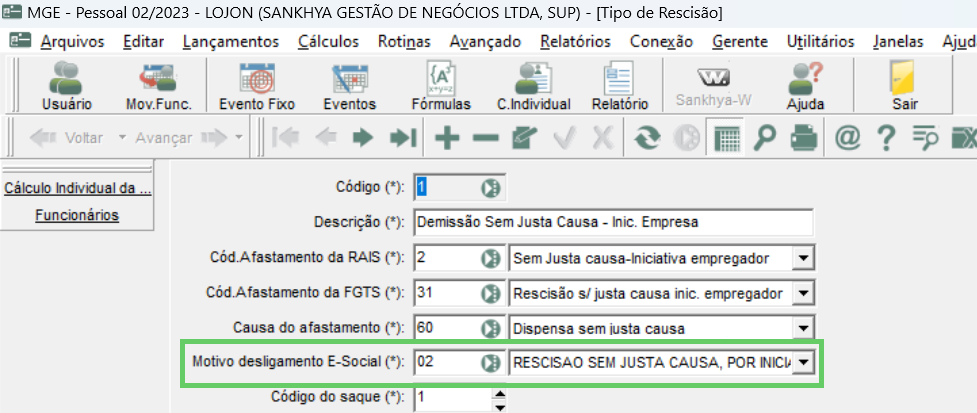Expand Causa do afastamento dropdown
977x413 pixels.
click(x=803, y=328)
